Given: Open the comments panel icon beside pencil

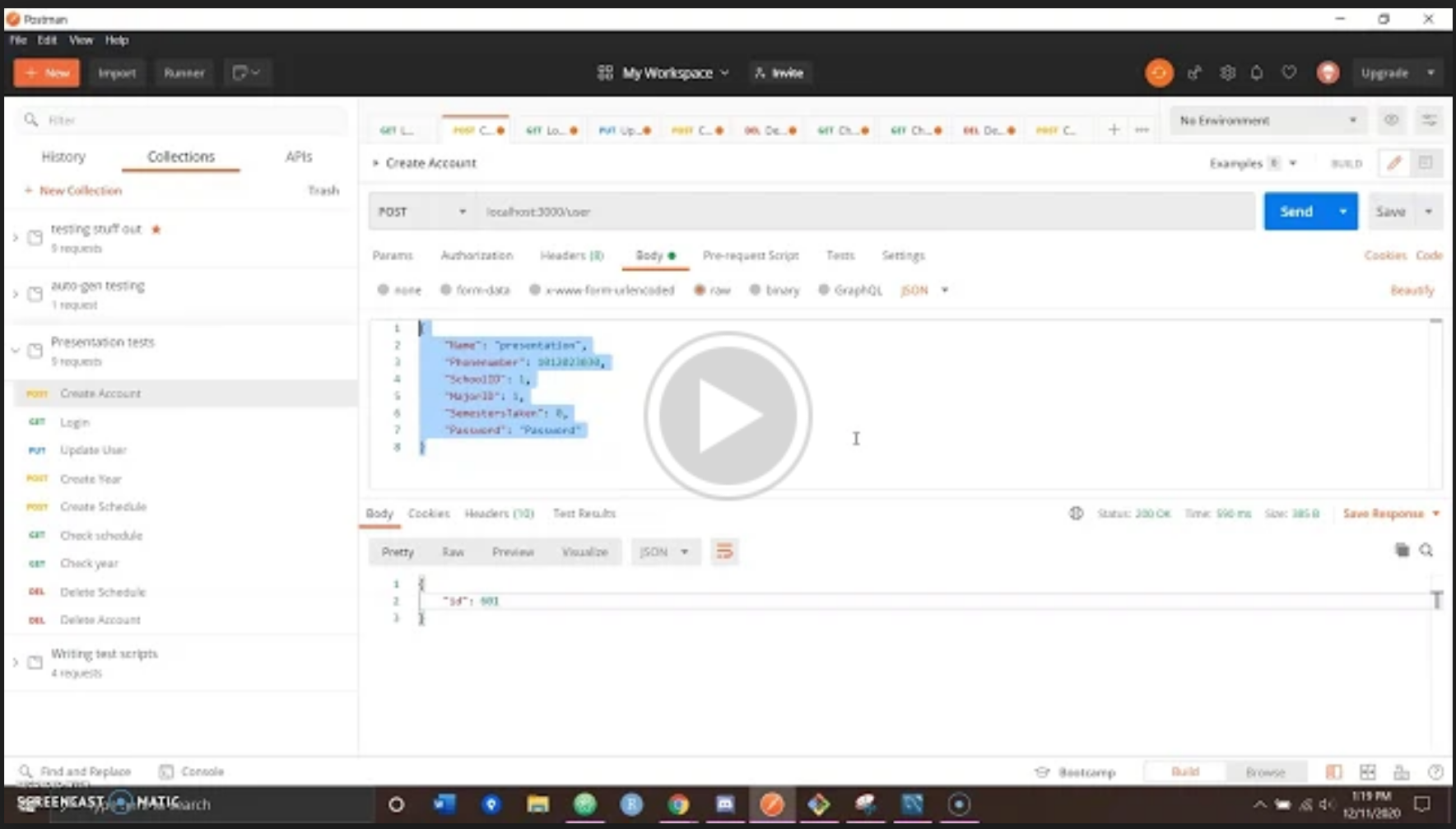Looking at the screenshot, I should click(x=1426, y=163).
